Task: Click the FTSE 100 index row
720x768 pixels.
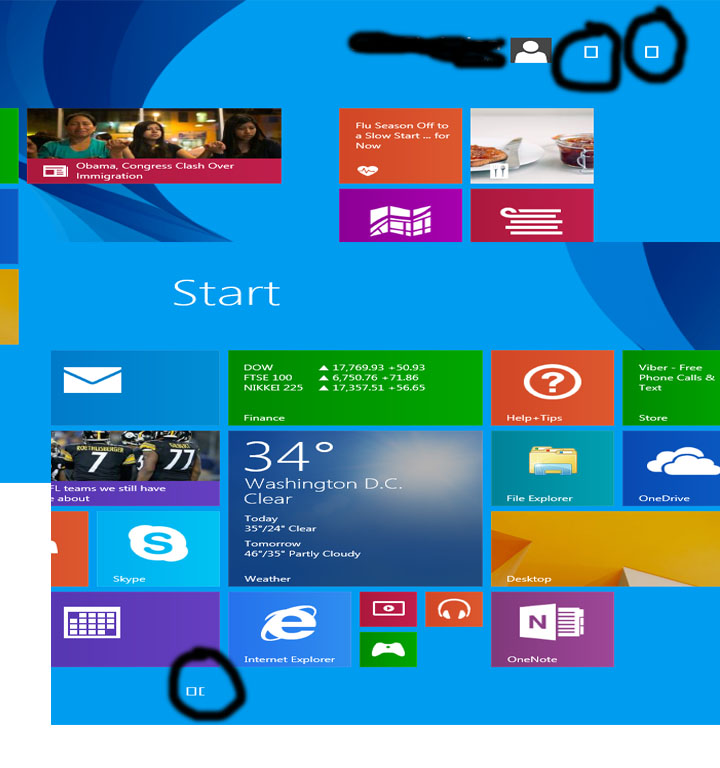Action: point(331,378)
